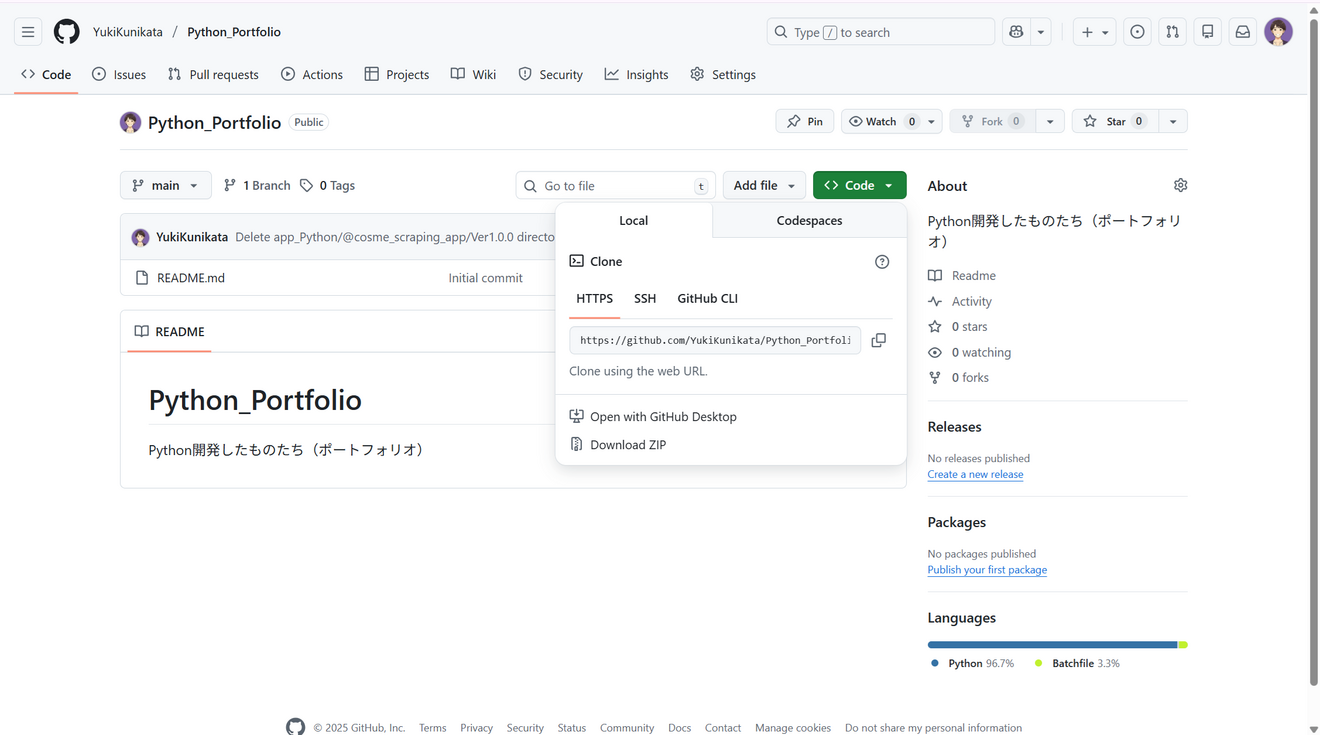Open the Insights repository tab
The width and height of the screenshot is (1320, 735).
[x=636, y=74]
